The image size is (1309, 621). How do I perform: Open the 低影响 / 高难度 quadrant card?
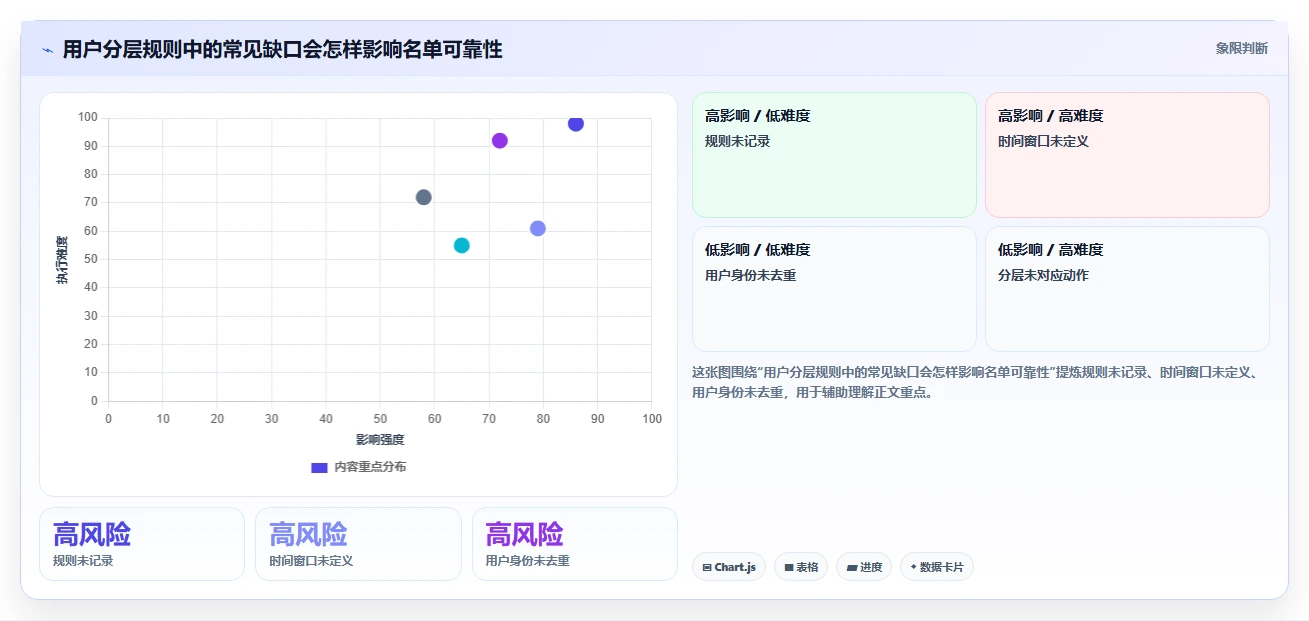[1127, 289]
